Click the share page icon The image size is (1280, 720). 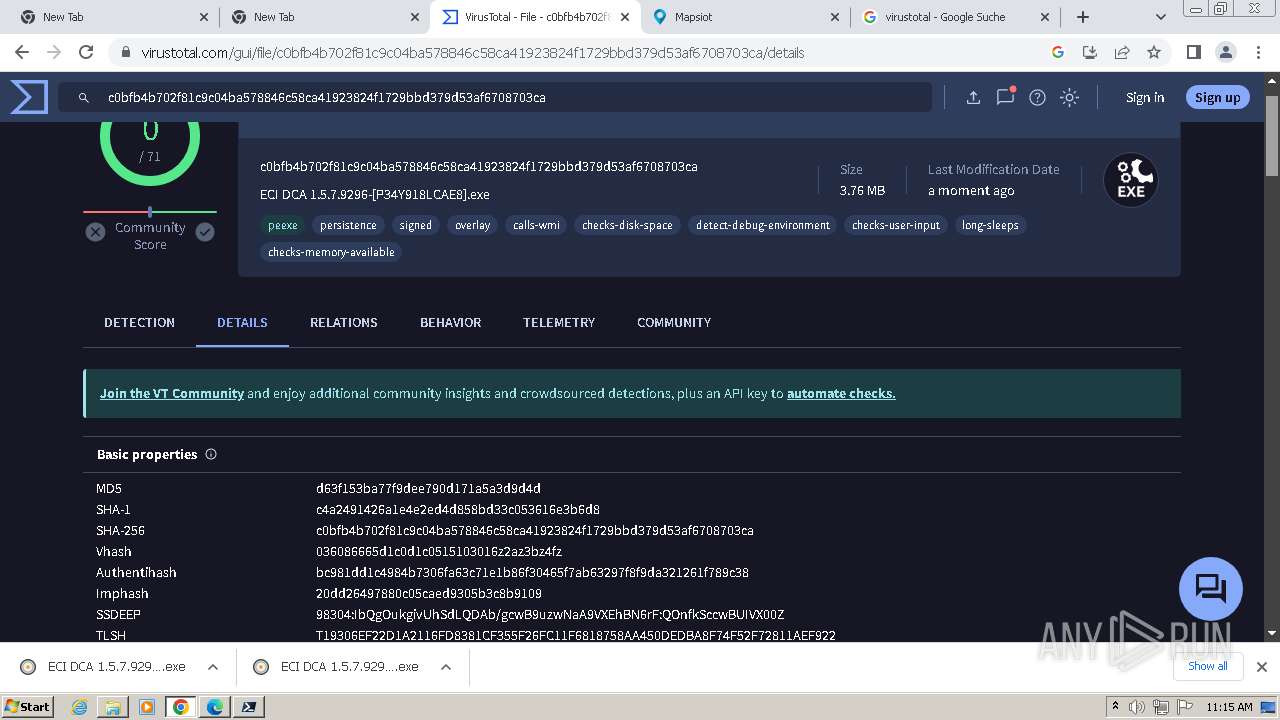(x=1122, y=52)
